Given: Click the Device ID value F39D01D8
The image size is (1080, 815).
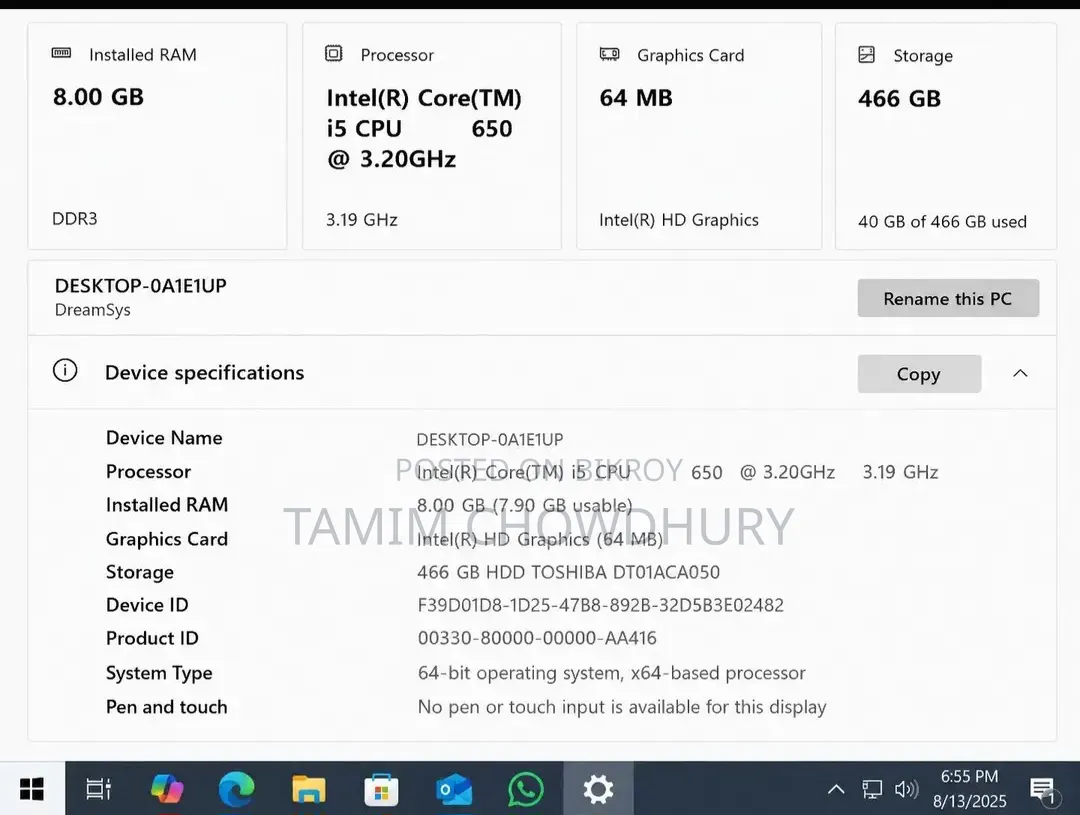Looking at the screenshot, I should tap(601, 606).
